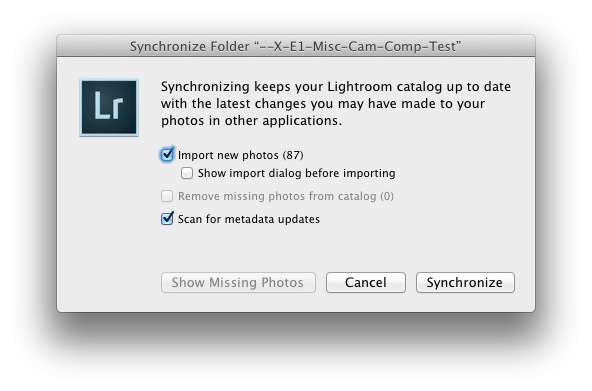The height and width of the screenshot is (391, 592).
Task: Click the words "Synchronize Folder" in the title
Action: (190, 46)
